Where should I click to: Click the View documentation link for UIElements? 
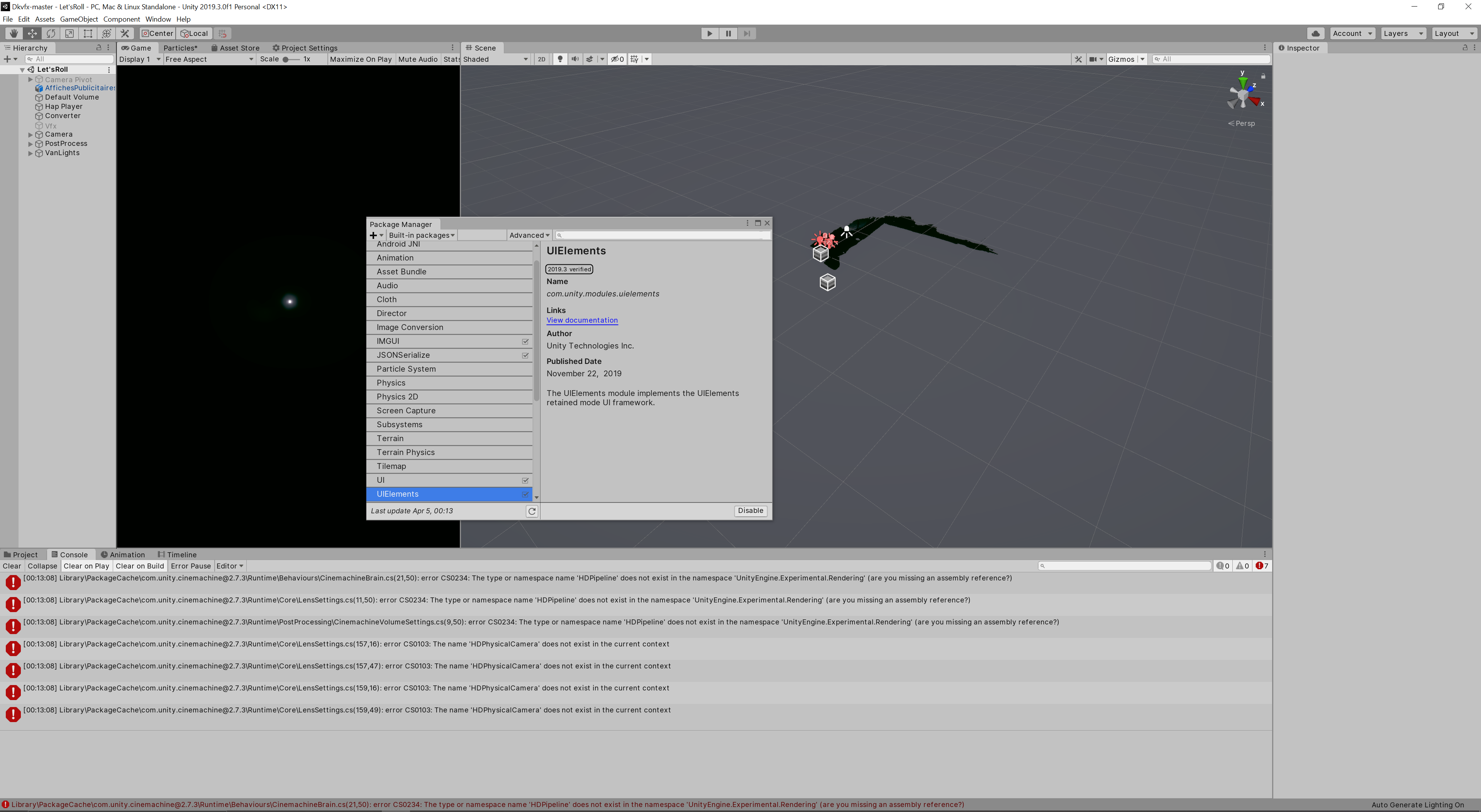pos(582,320)
